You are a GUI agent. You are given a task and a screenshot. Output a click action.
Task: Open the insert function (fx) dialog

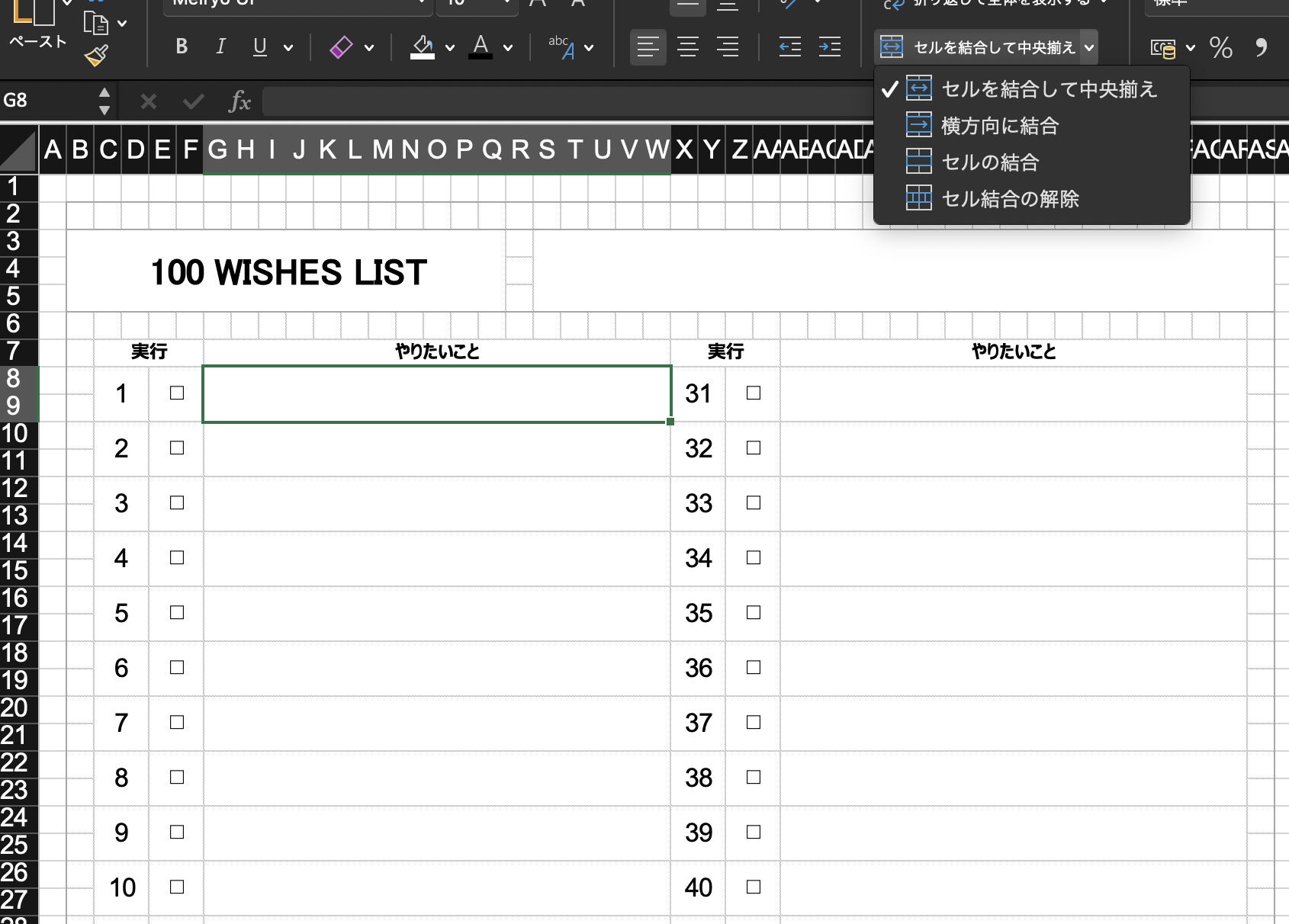pos(239,101)
